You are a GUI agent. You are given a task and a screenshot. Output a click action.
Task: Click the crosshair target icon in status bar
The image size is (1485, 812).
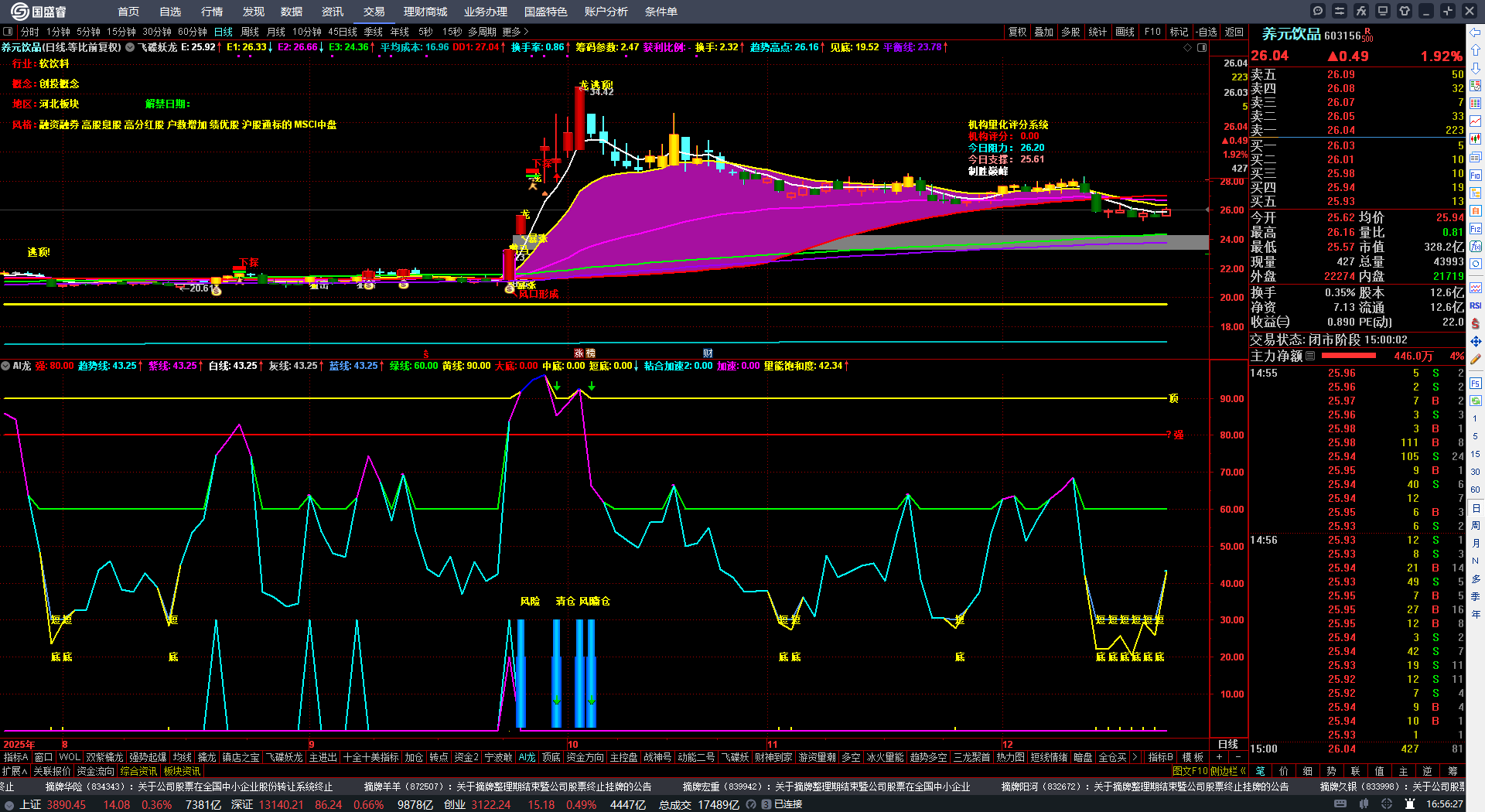[1387, 804]
